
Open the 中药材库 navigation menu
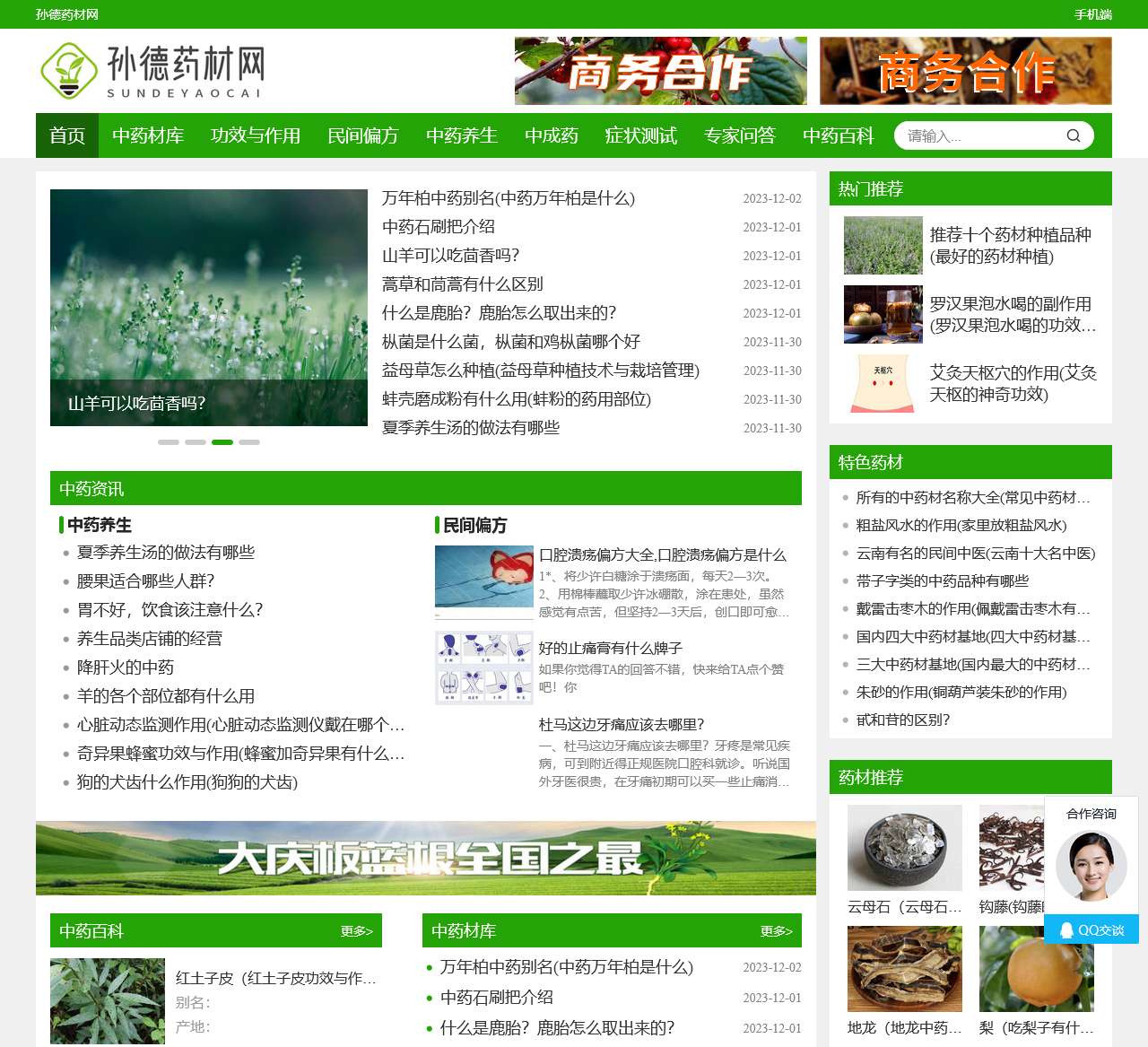(x=147, y=135)
